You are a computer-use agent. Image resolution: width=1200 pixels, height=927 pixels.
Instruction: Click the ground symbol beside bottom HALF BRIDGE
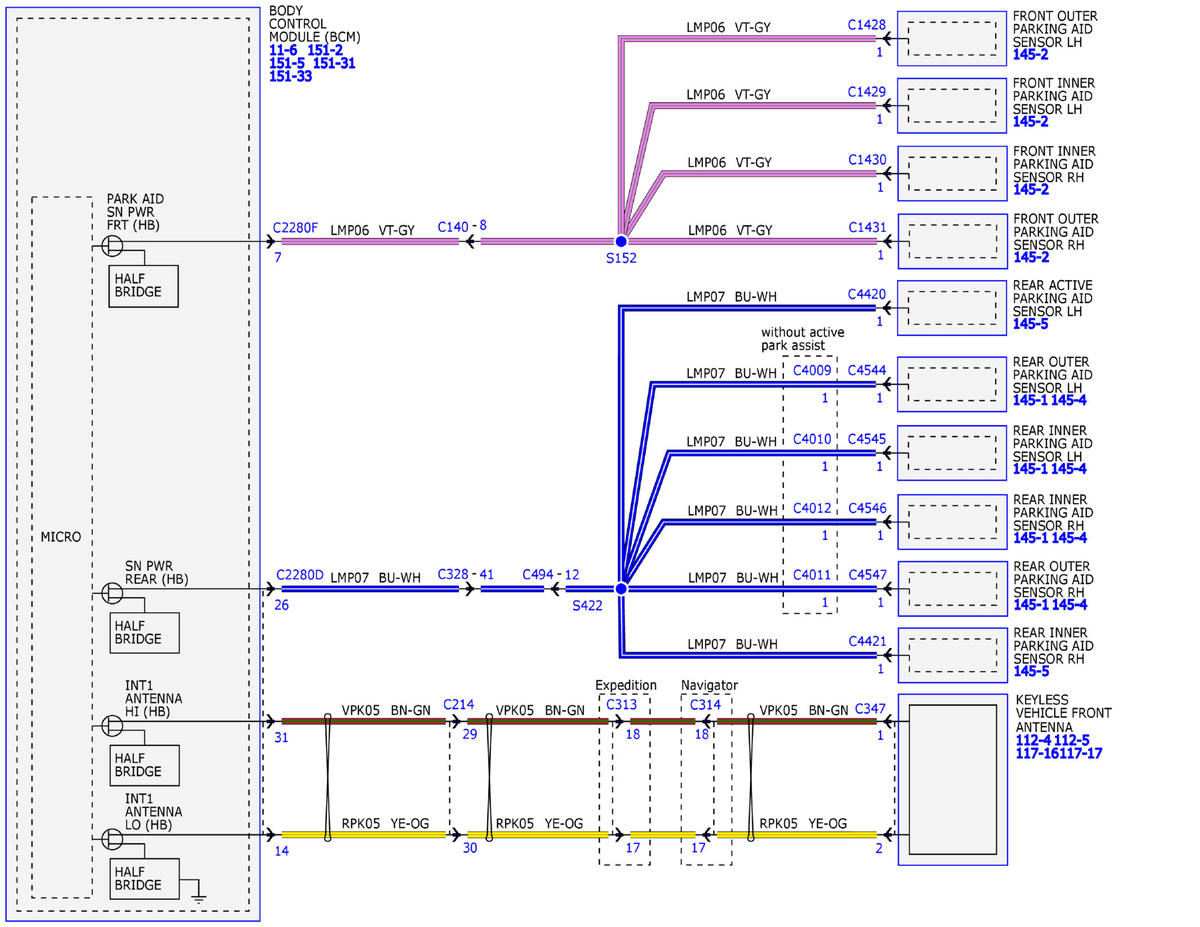[x=198, y=894]
